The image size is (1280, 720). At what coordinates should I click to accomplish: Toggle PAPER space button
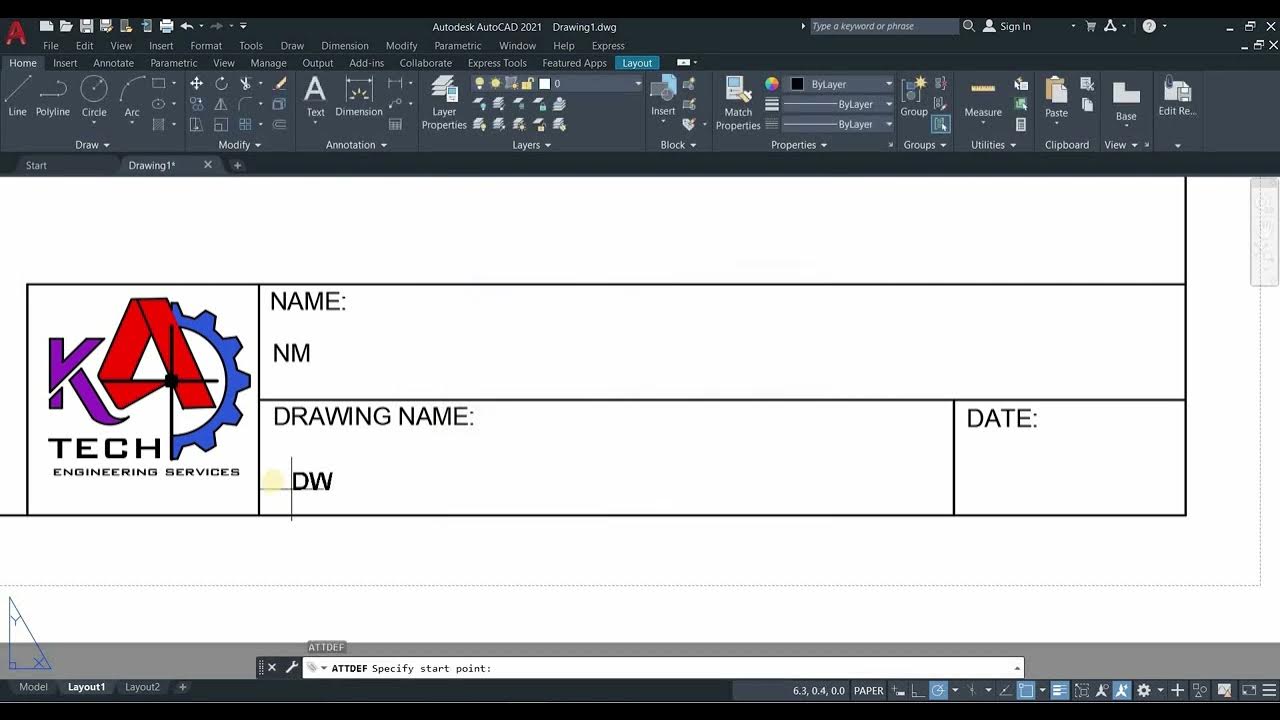[869, 690]
